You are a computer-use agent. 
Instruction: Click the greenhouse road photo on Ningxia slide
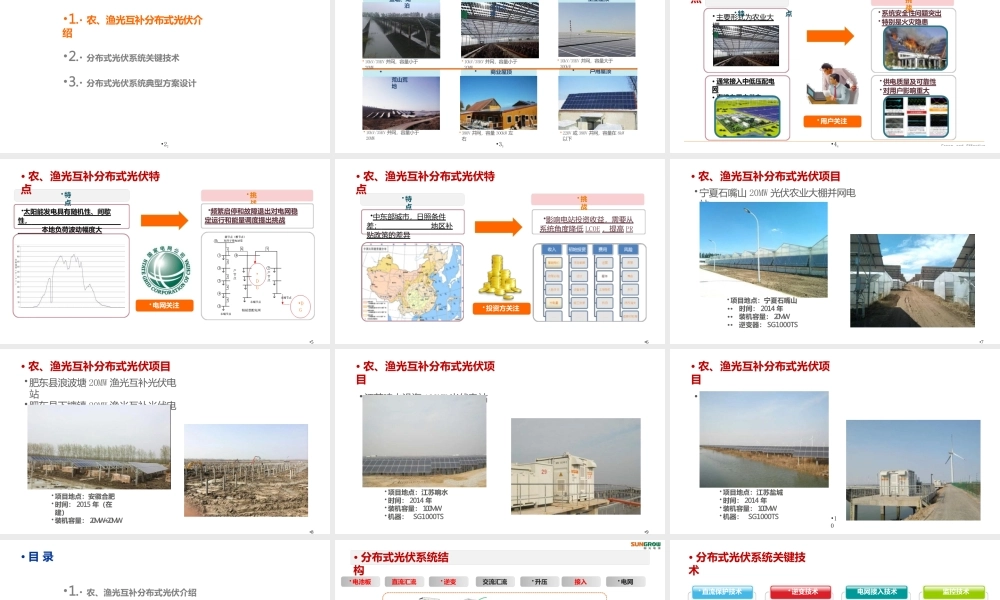[912, 281]
